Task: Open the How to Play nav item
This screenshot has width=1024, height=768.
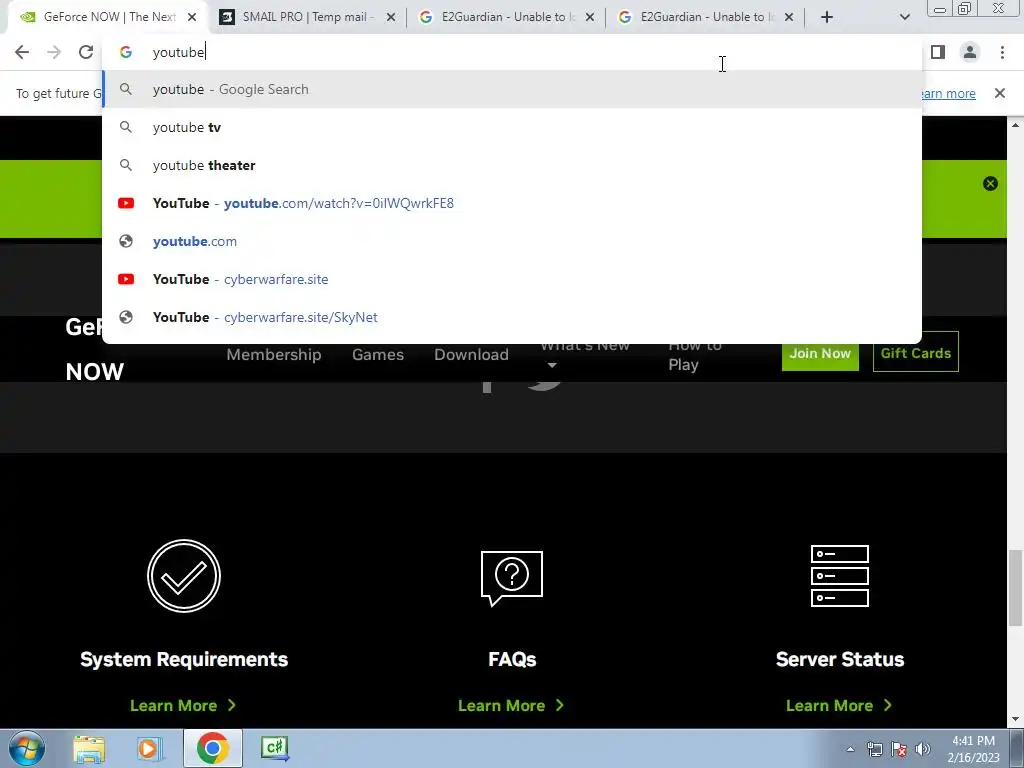Action: coord(694,355)
